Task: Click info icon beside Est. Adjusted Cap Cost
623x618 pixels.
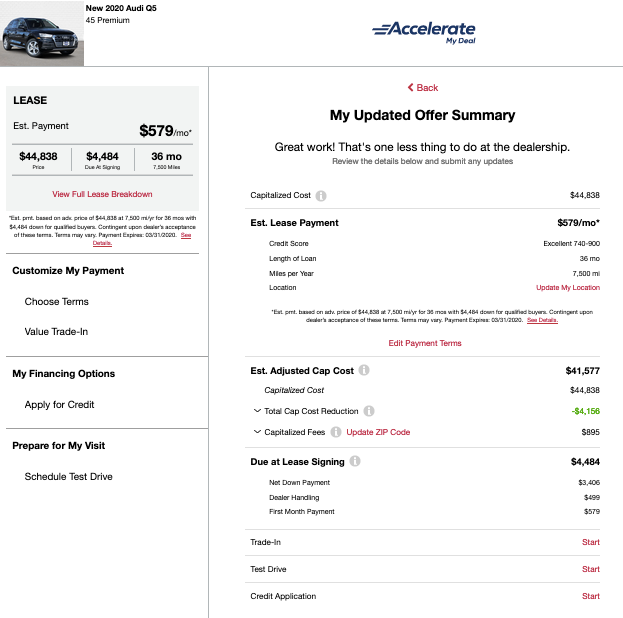Action: pos(364,371)
